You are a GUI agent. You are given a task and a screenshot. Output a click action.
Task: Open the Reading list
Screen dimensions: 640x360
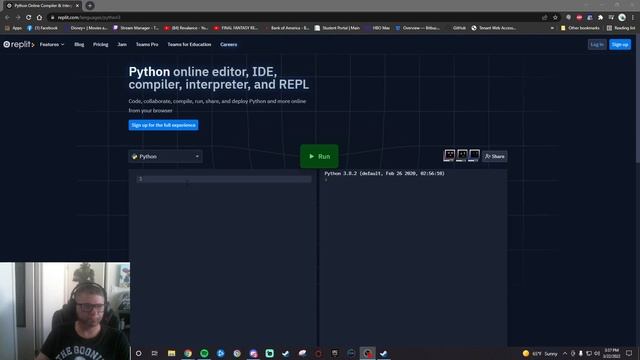(x=621, y=28)
